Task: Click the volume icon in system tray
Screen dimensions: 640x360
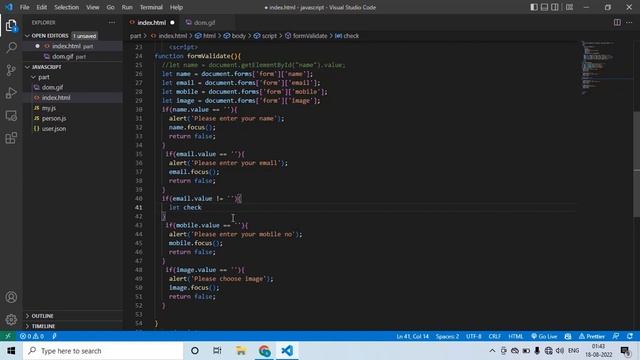Action: (560, 351)
